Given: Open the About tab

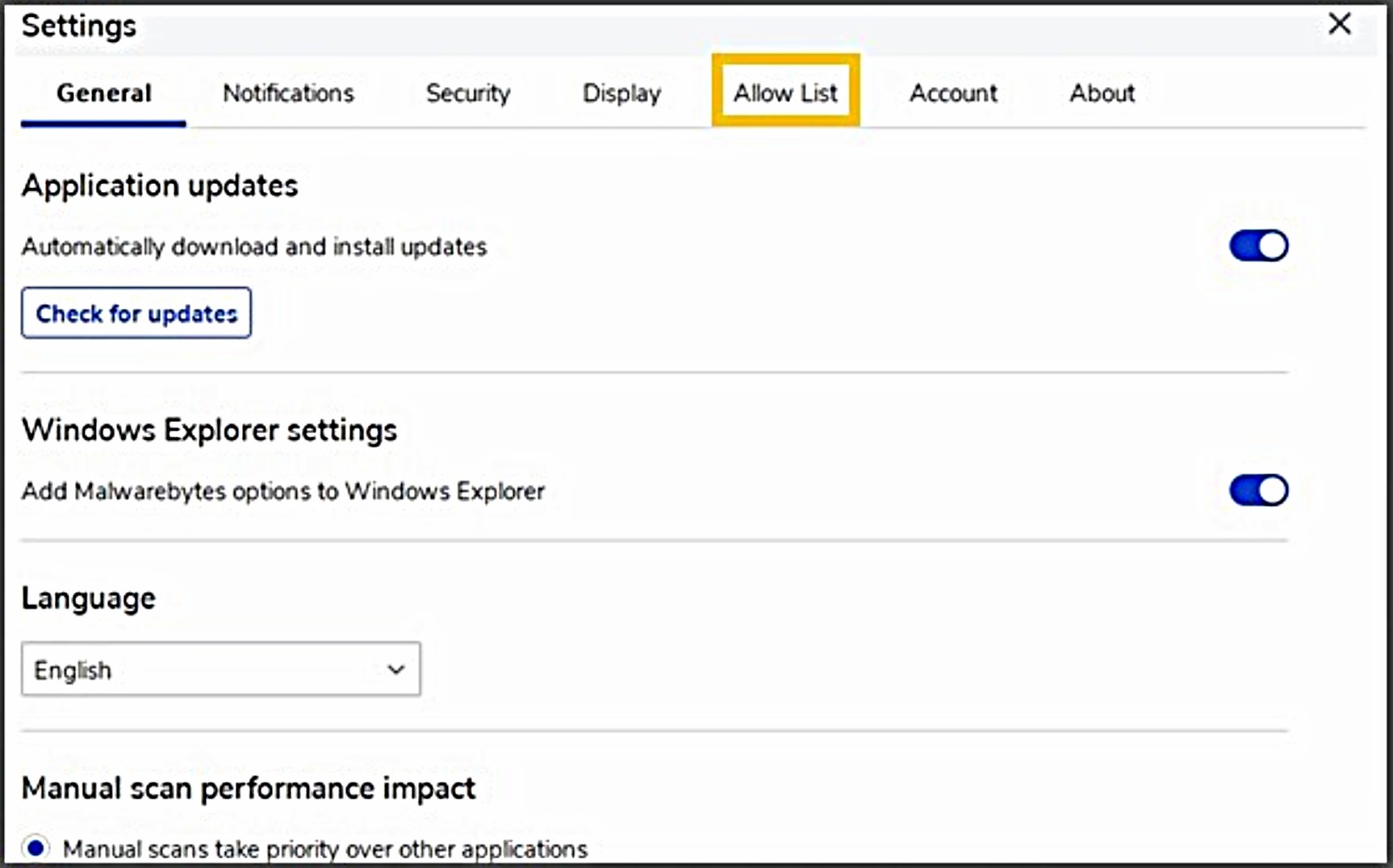Looking at the screenshot, I should pyautogui.click(x=1102, y=94).
